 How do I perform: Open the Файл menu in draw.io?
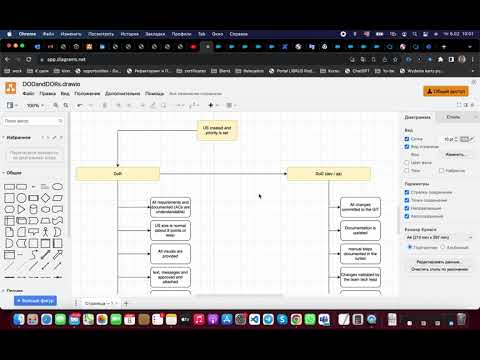(28, 94)
